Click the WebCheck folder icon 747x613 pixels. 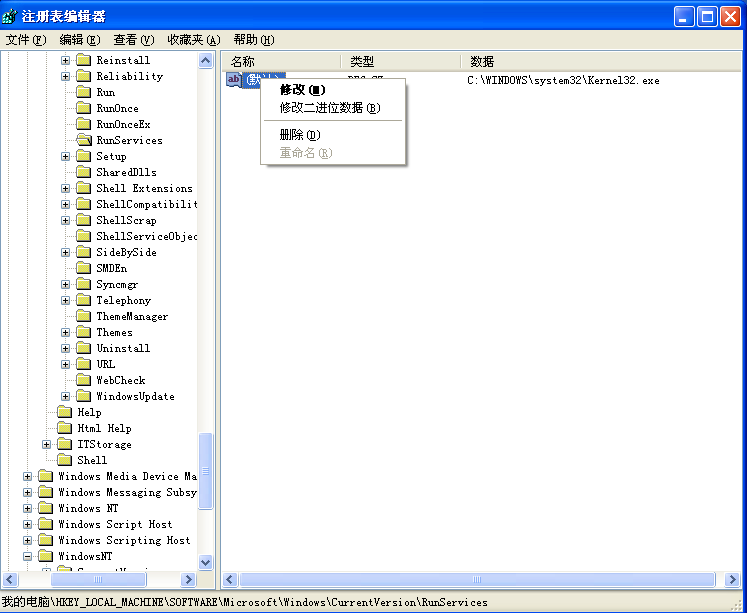83,380
